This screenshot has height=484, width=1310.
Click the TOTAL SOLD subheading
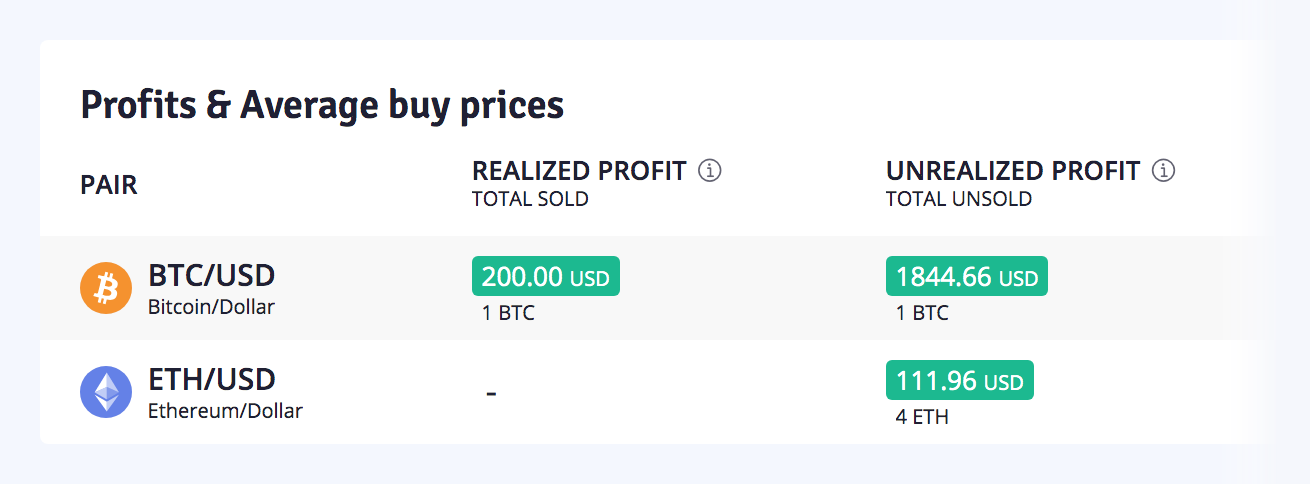530,199
